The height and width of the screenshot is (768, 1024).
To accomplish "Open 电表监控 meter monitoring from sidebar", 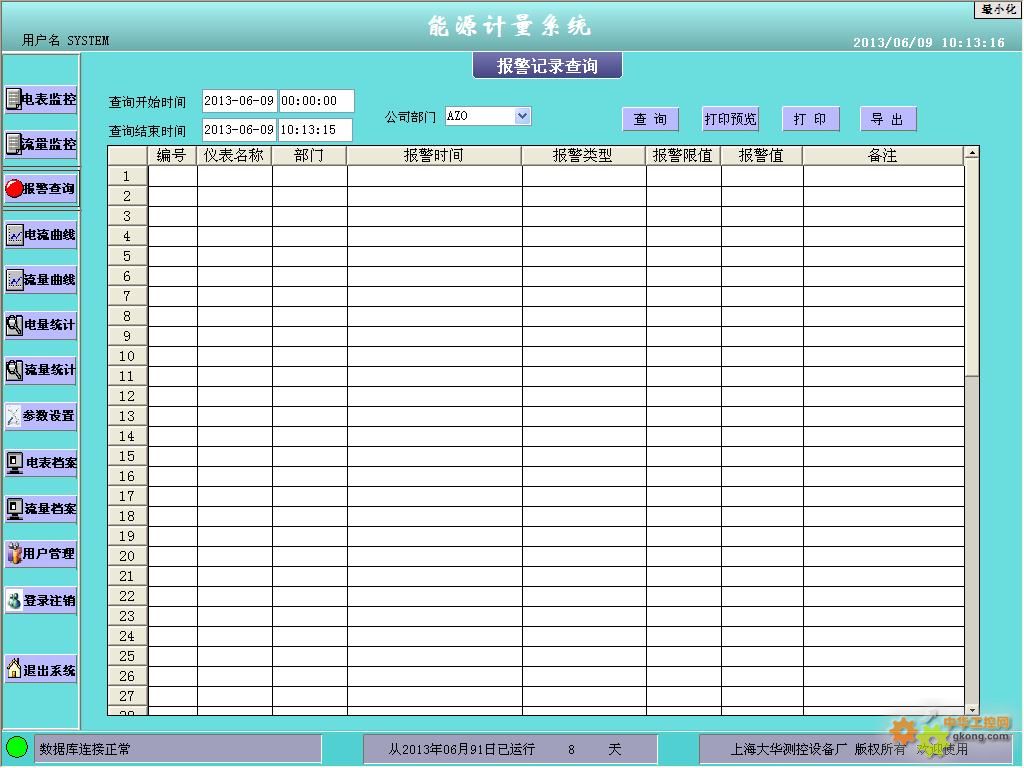I will (41, 99).
